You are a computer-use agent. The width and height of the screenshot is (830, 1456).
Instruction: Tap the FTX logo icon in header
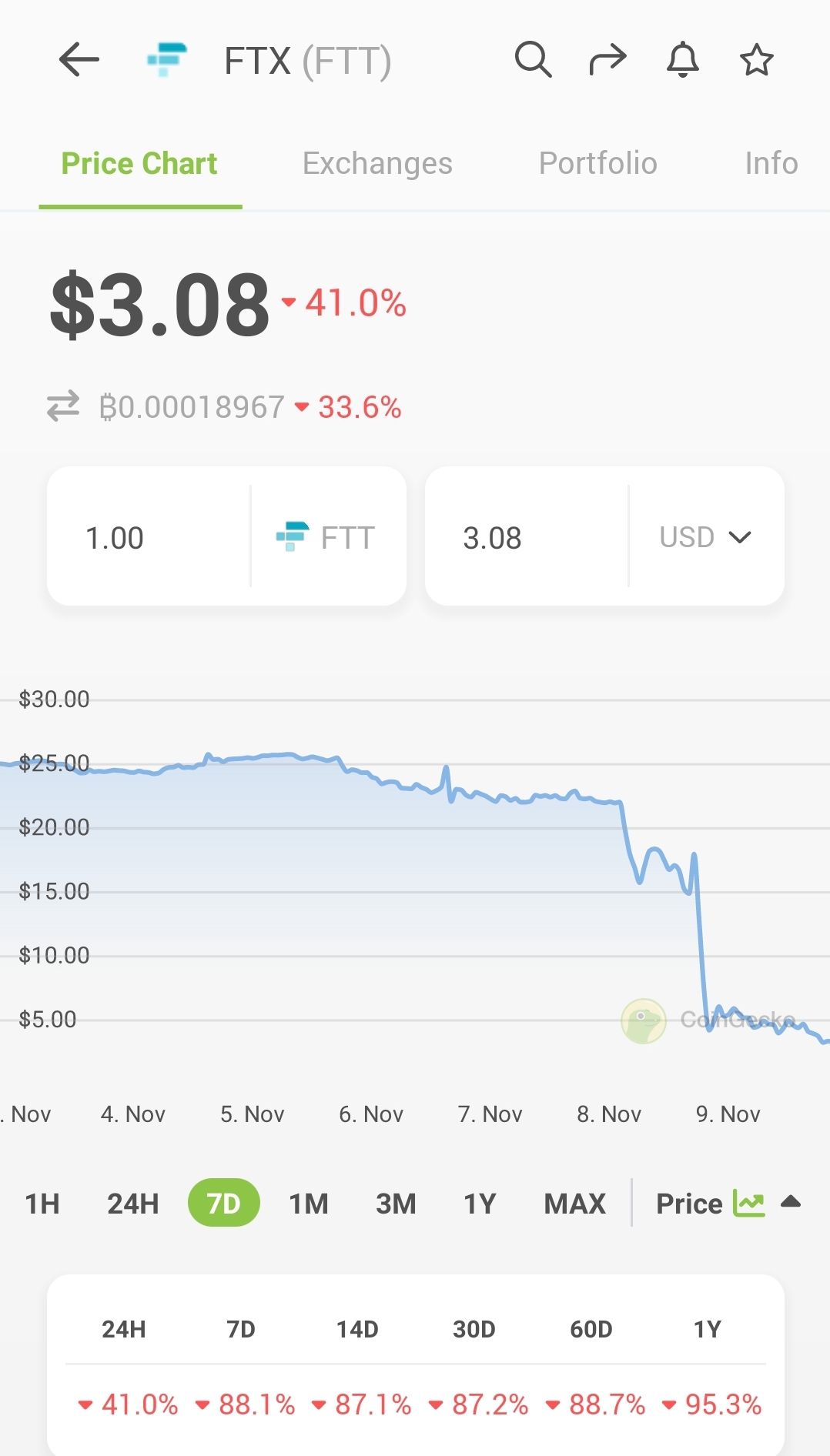click(x=167, y=60)
